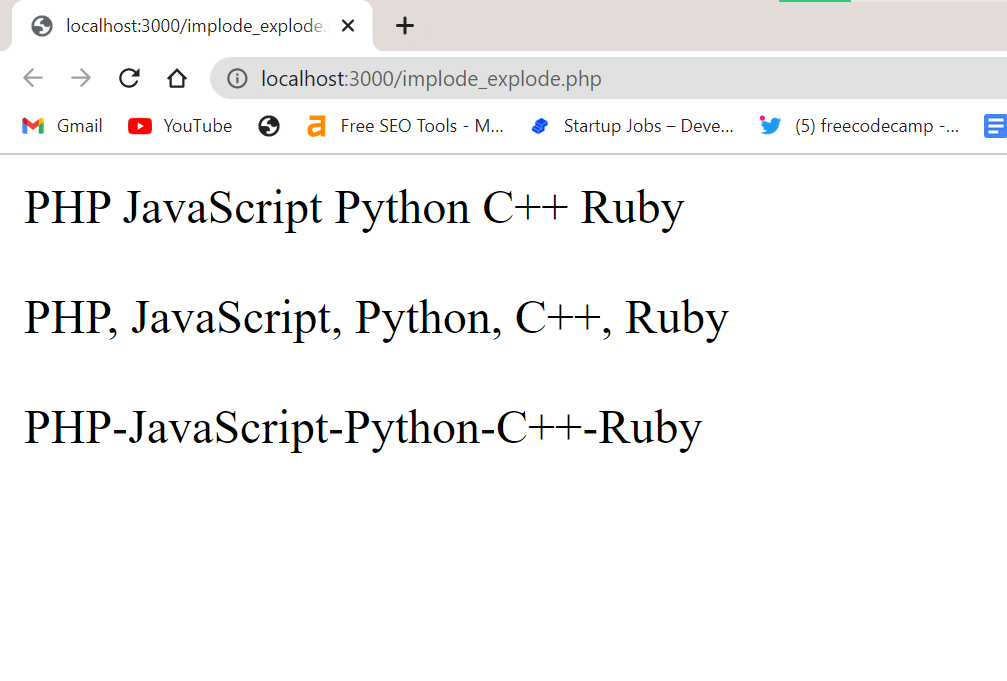
Task: Open the unlabeled globe bookmark
Action: point(269,126)
